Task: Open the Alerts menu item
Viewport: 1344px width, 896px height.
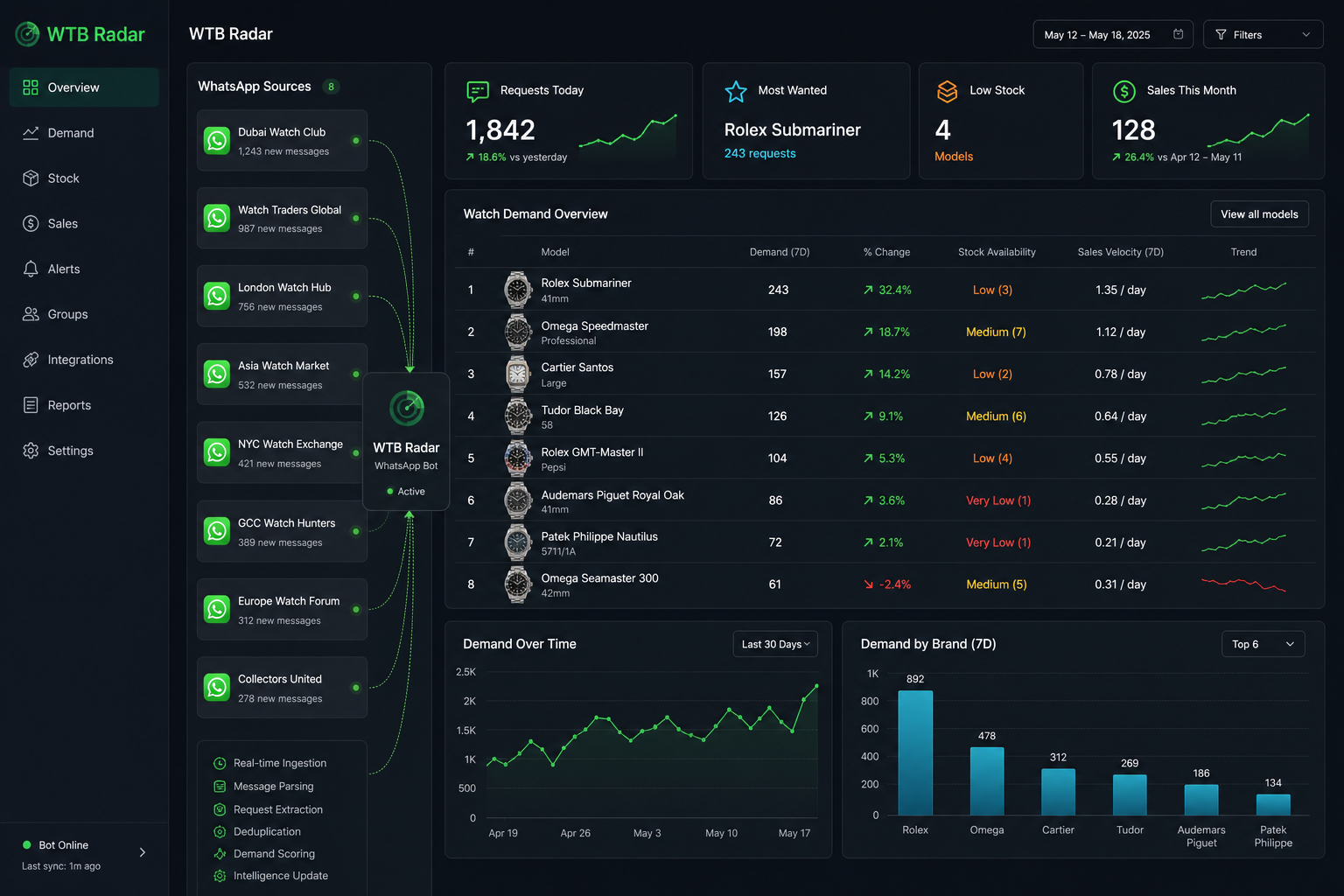Action: tap(84, 269)
